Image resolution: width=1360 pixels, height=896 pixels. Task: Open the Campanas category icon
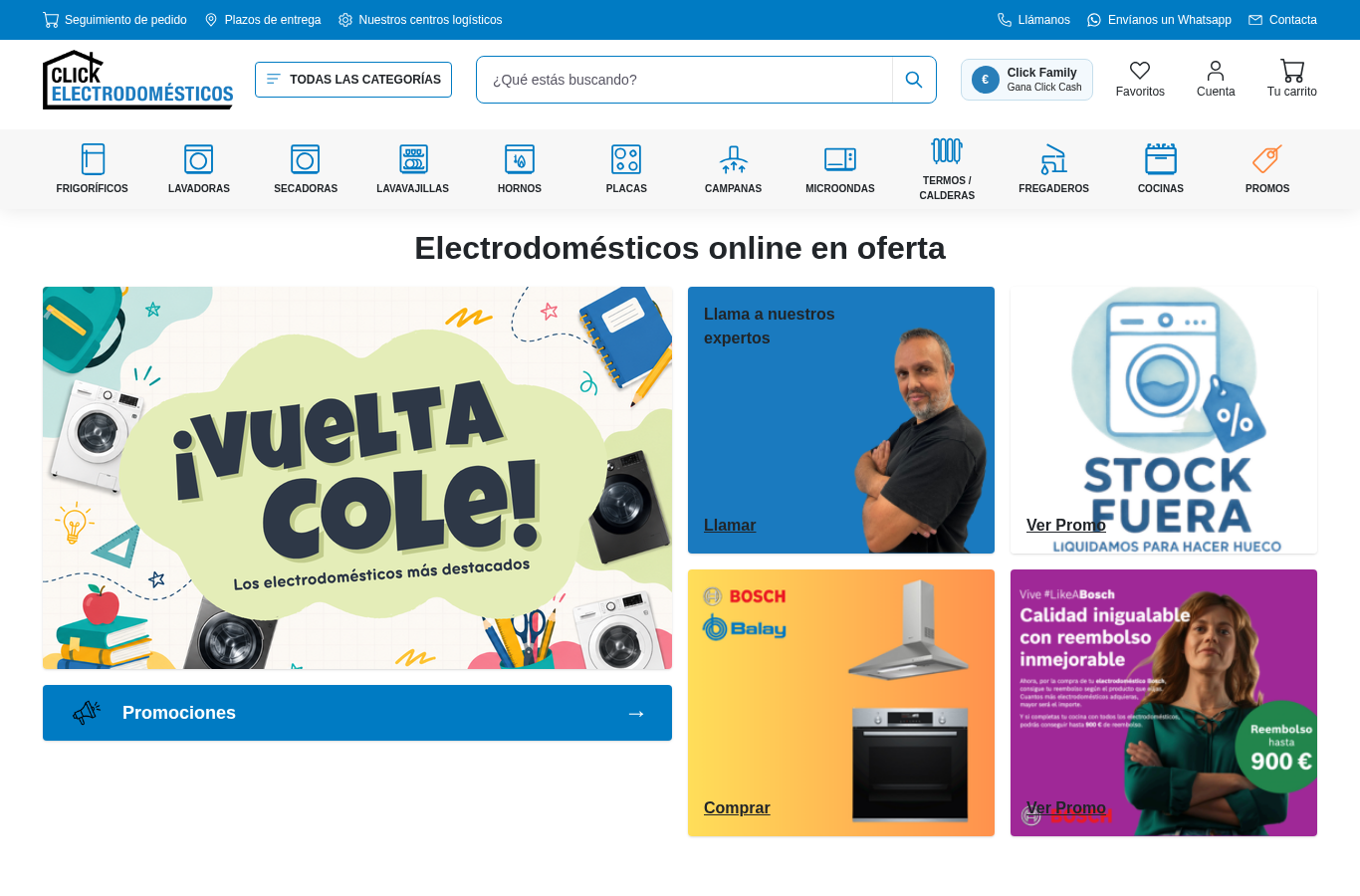734,159
